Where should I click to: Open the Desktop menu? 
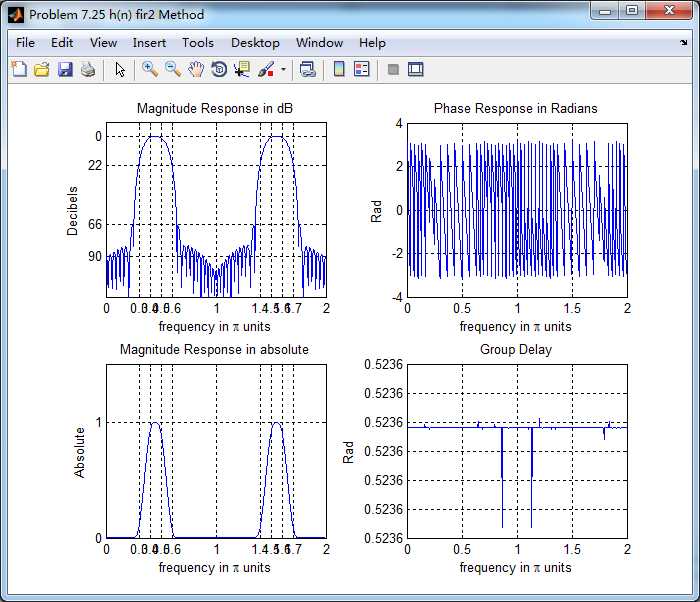tap(255, 43)
